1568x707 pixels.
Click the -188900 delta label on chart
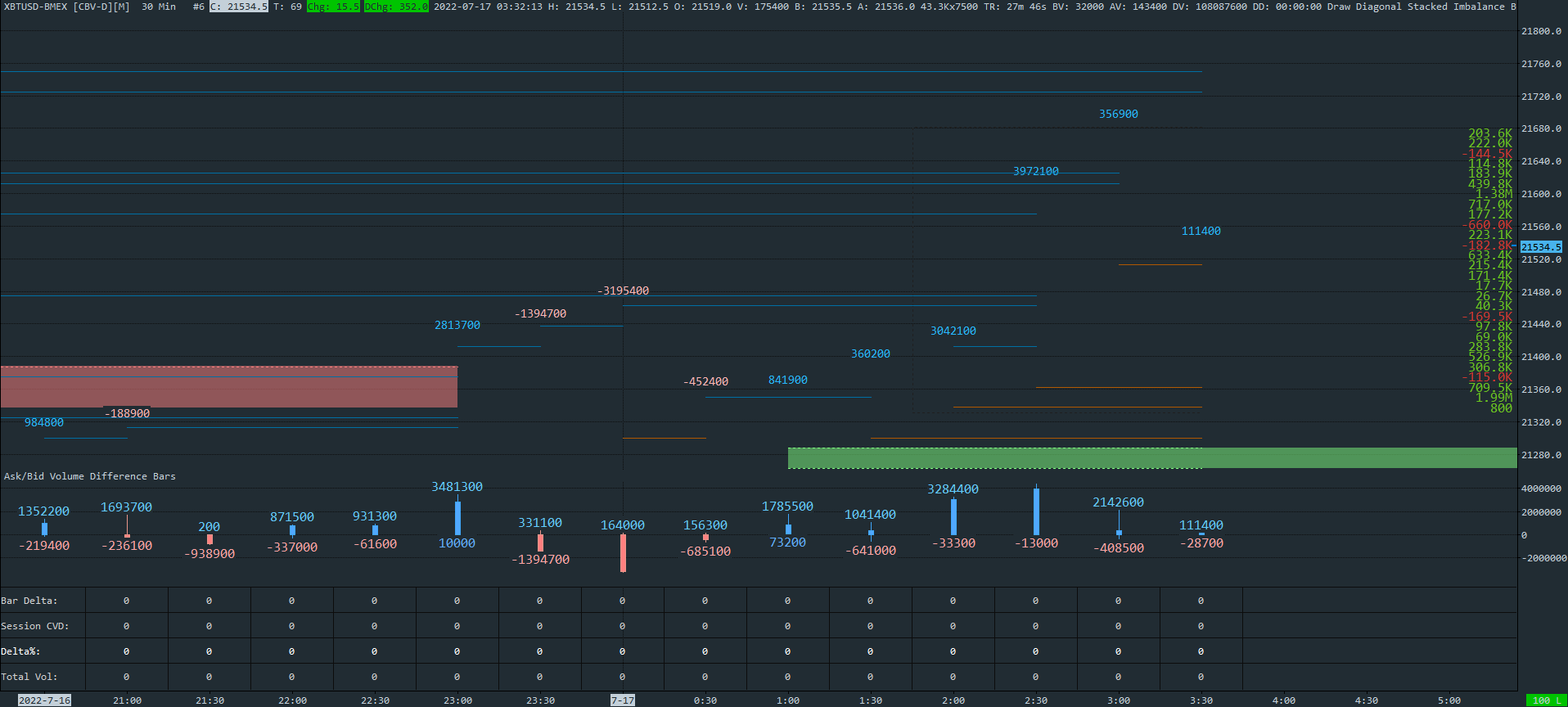127,413
